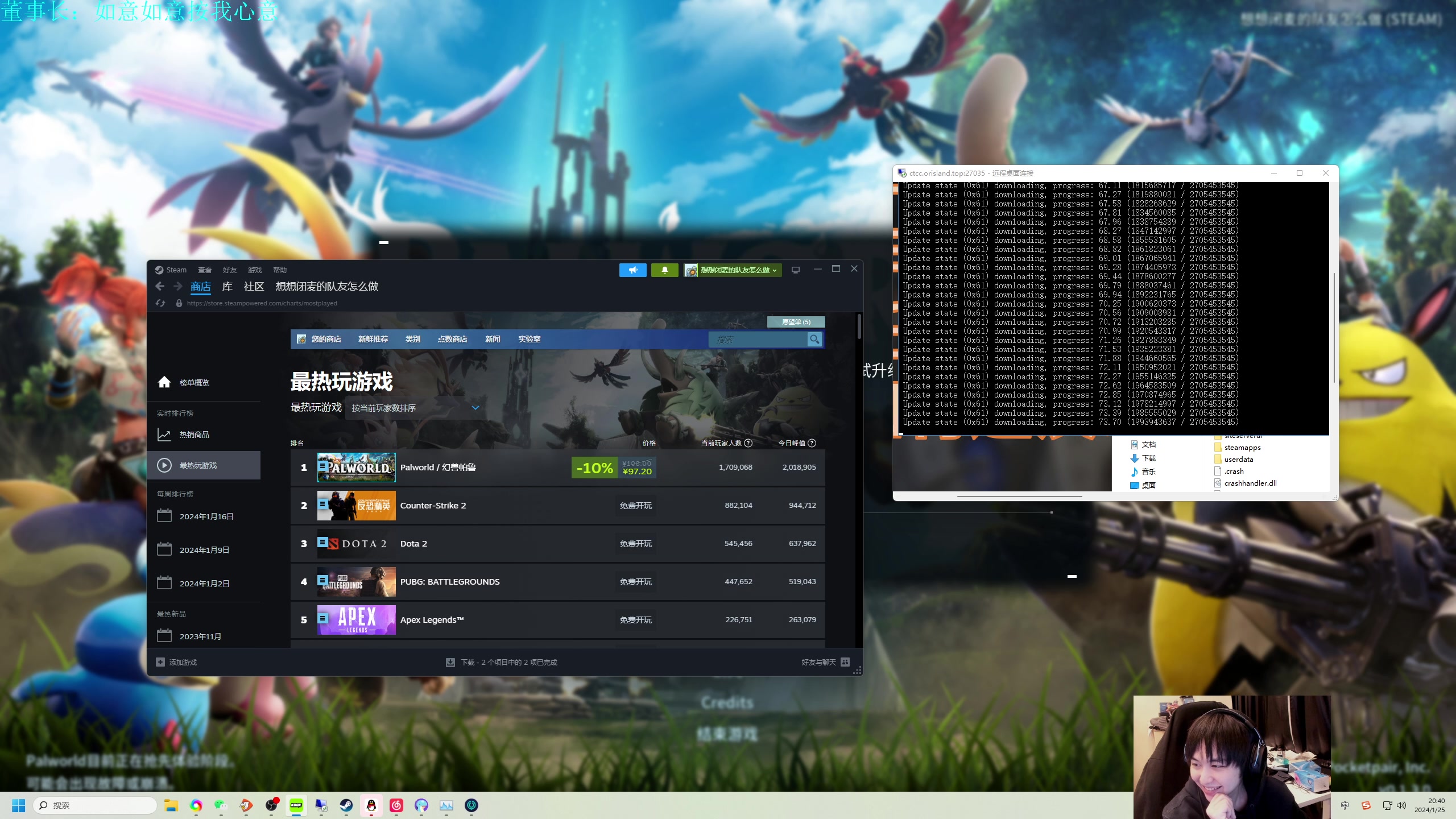Open the 帮助 menu
1456x819 pixels.
pyautogui.click(x=280, y=270)
